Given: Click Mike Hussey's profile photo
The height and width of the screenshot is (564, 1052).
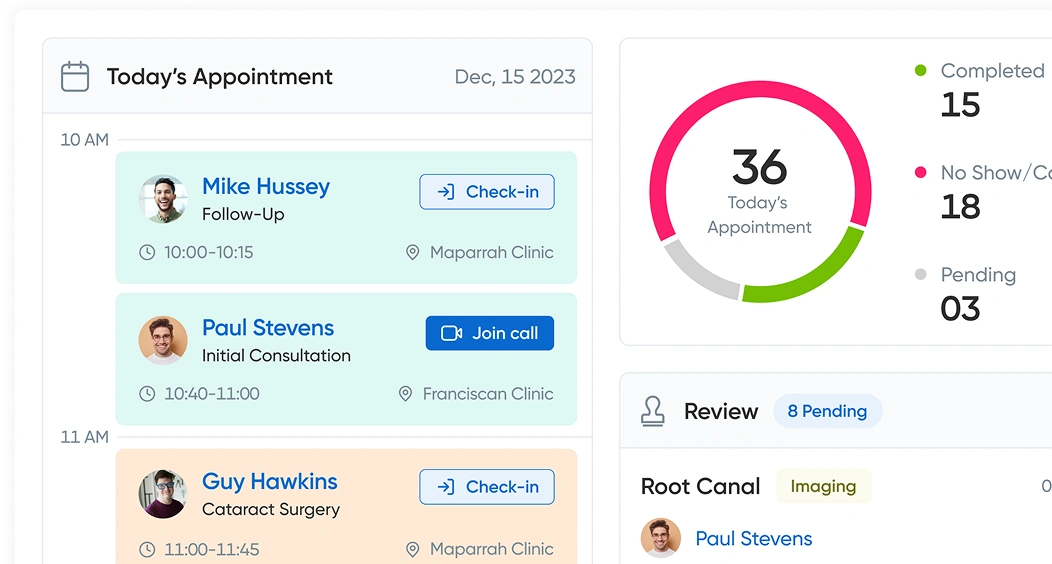Looking at the screenshot, I should (x=163, y=199).
